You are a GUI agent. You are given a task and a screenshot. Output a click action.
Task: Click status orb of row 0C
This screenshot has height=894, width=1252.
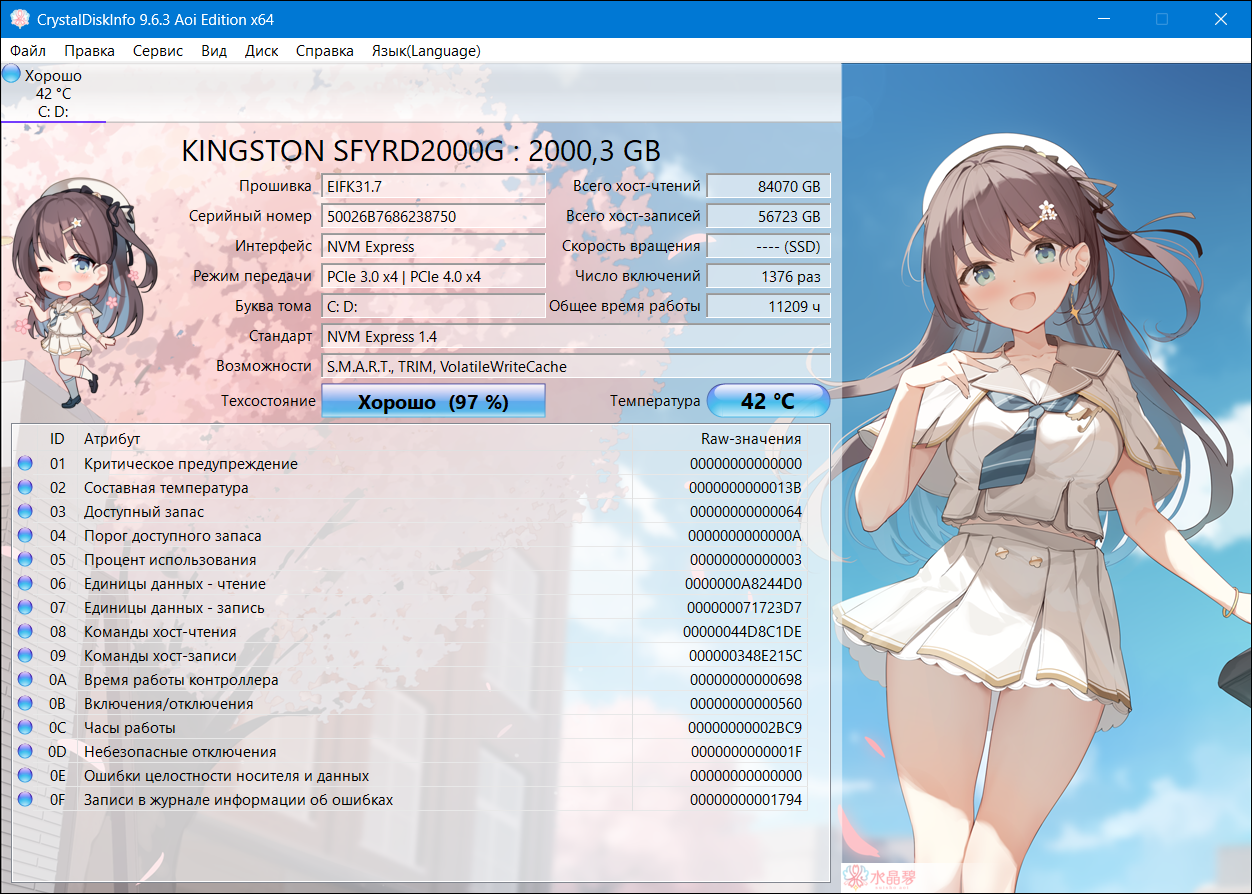click(x=25, y=727)
